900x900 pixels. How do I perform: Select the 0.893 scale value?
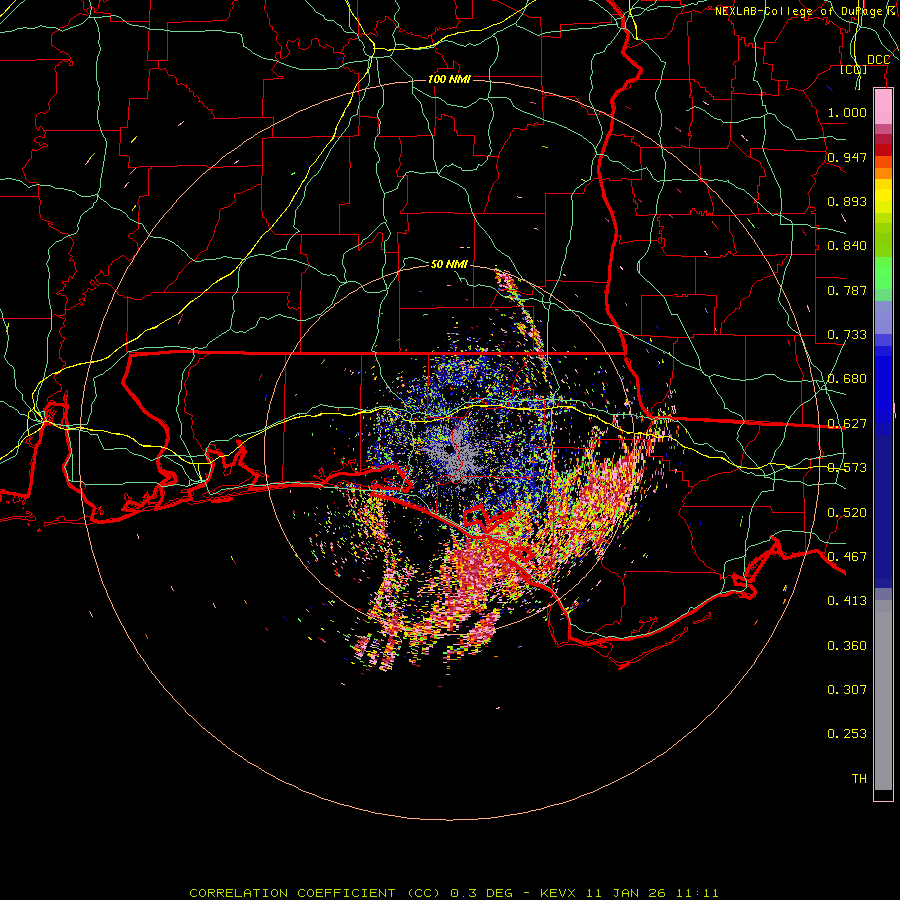click(847, 201)
